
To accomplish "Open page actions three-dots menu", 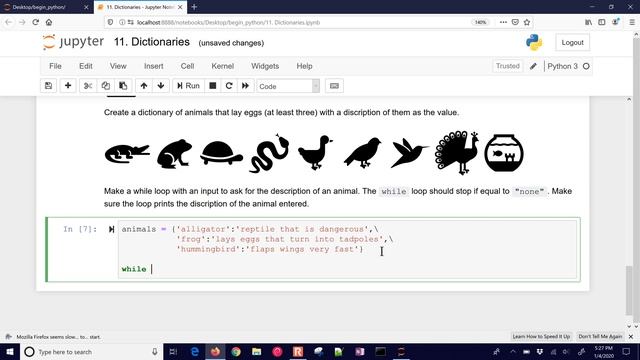I will pos(503,22).
